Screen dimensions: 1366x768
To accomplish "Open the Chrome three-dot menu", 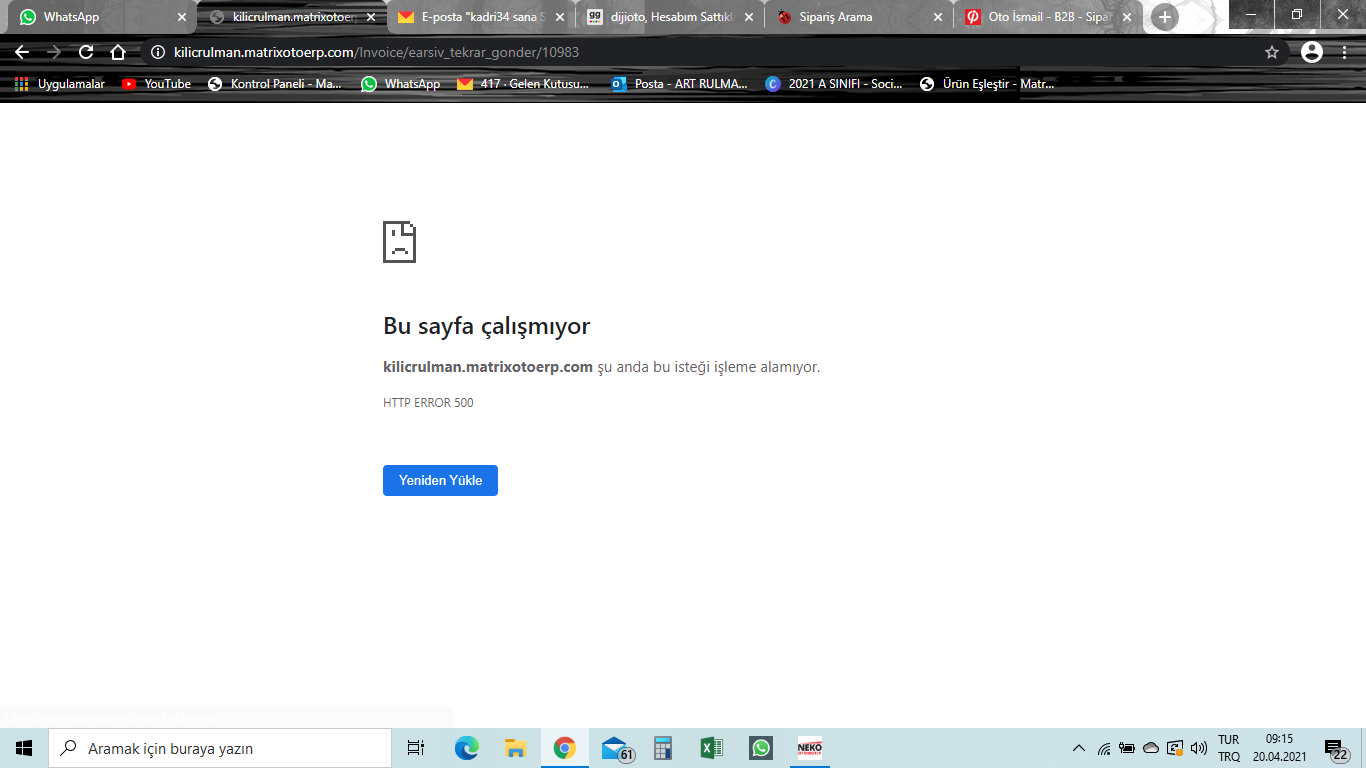I will pos(1346,52).
